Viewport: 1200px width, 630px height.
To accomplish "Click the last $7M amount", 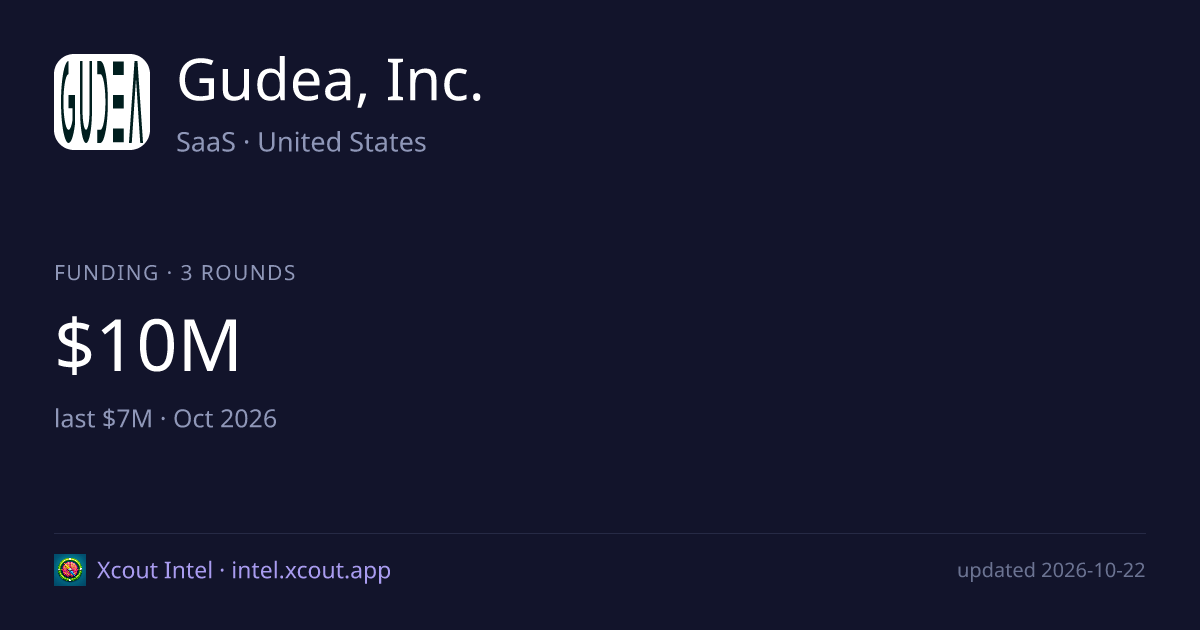I will 104,418.
